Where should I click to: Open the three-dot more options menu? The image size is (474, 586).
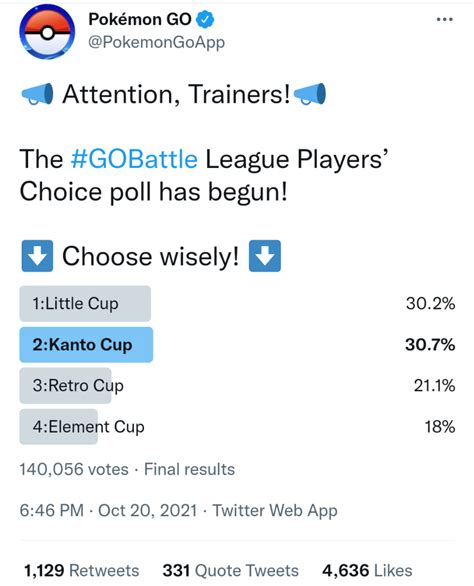point(445,19)
